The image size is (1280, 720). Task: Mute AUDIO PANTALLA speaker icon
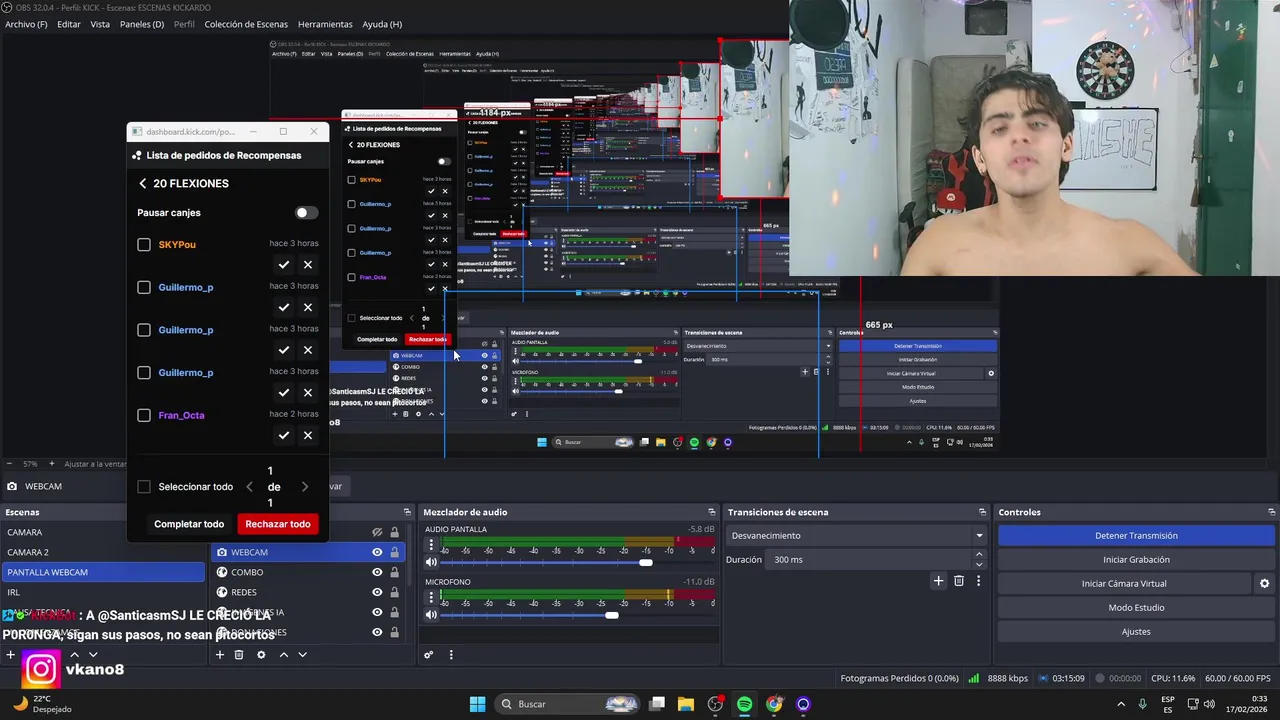431,562
